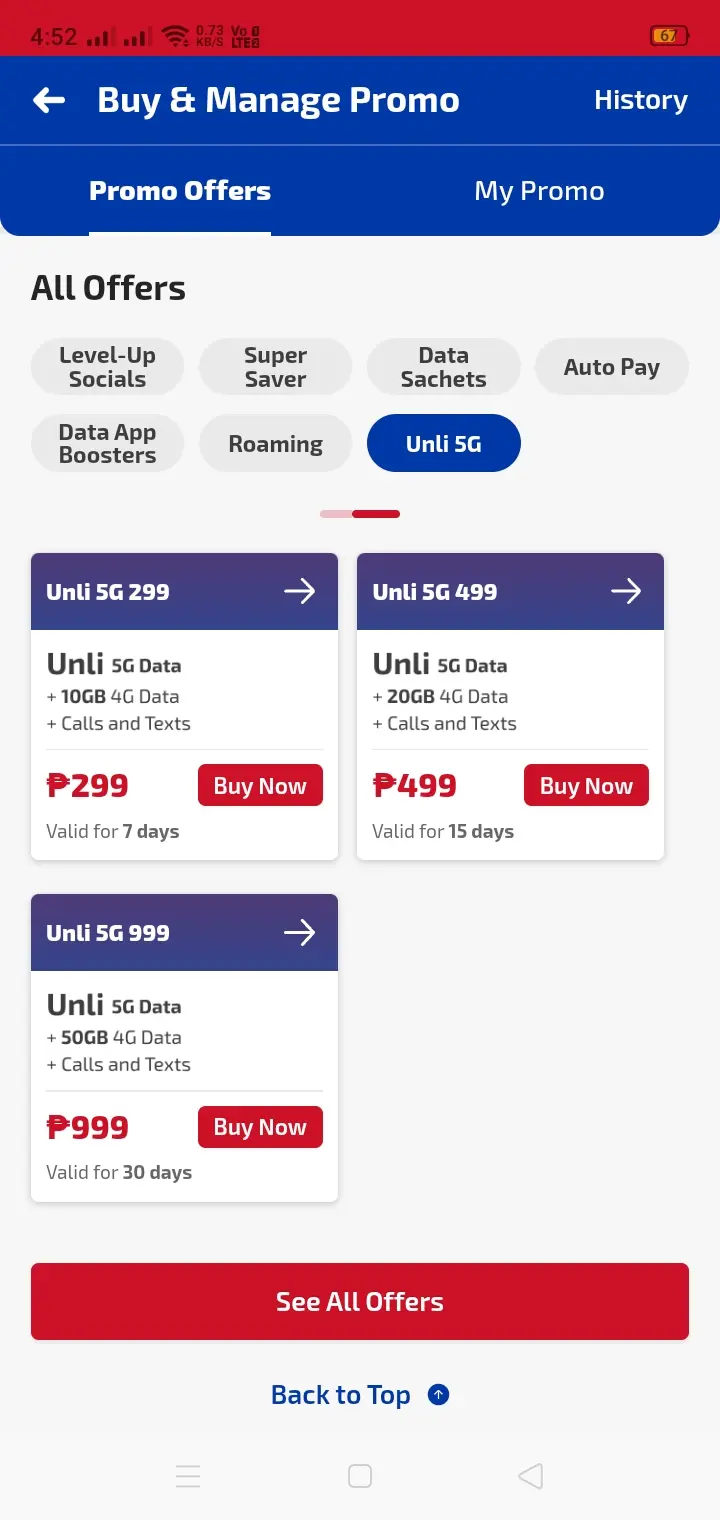Tap the Android back triangle icon
720x1520 pixels.
point(531,1476)
